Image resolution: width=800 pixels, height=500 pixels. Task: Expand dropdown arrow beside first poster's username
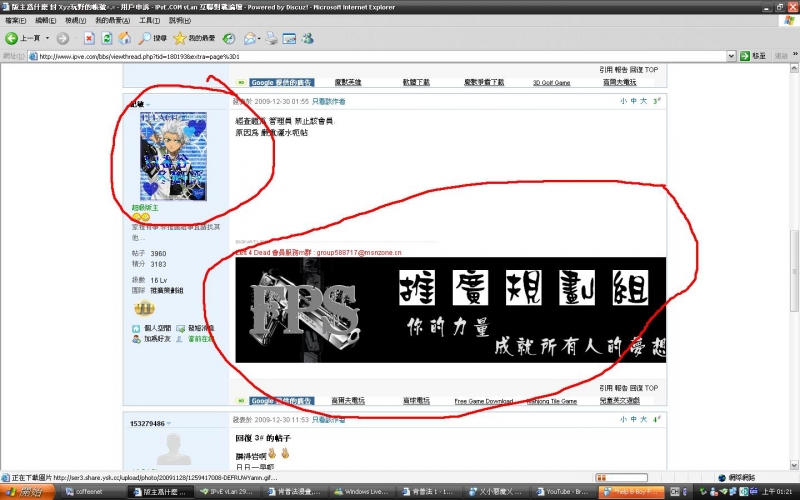click(x=148, y=105)
